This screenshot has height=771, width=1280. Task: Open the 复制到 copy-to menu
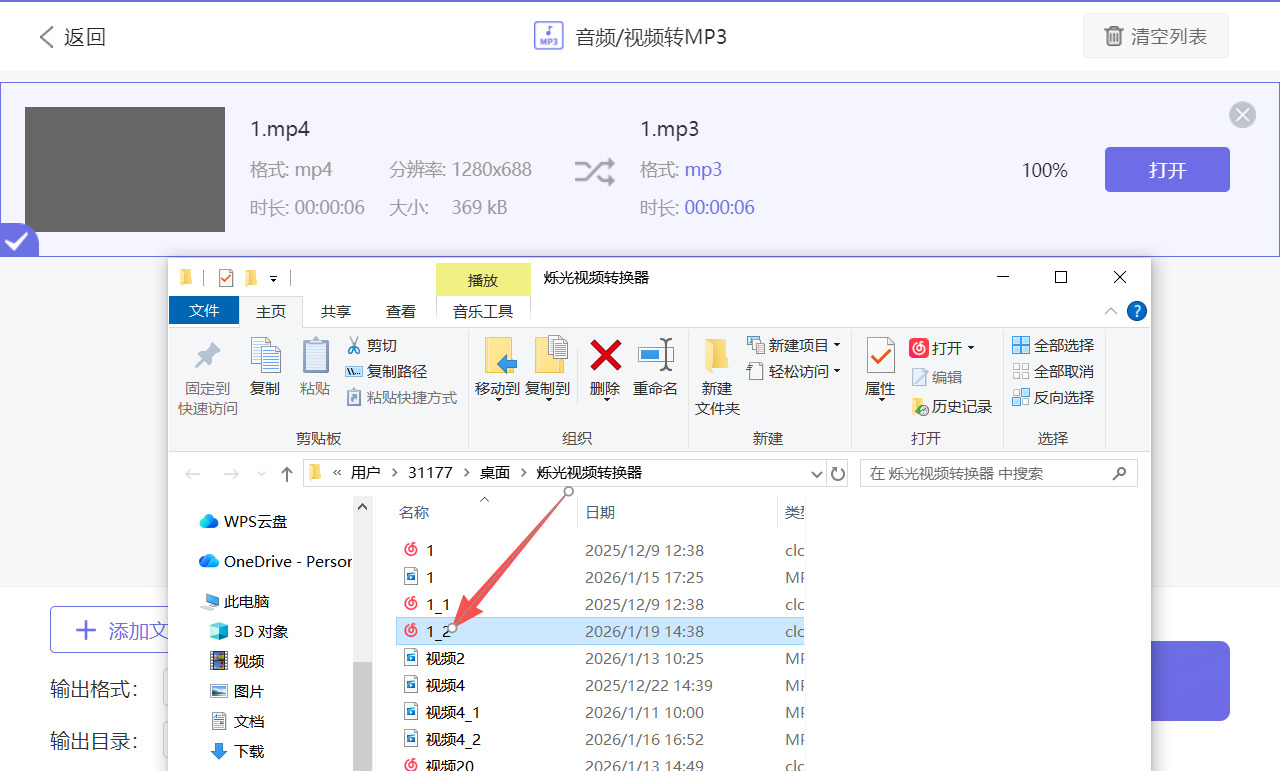(548, 367)
